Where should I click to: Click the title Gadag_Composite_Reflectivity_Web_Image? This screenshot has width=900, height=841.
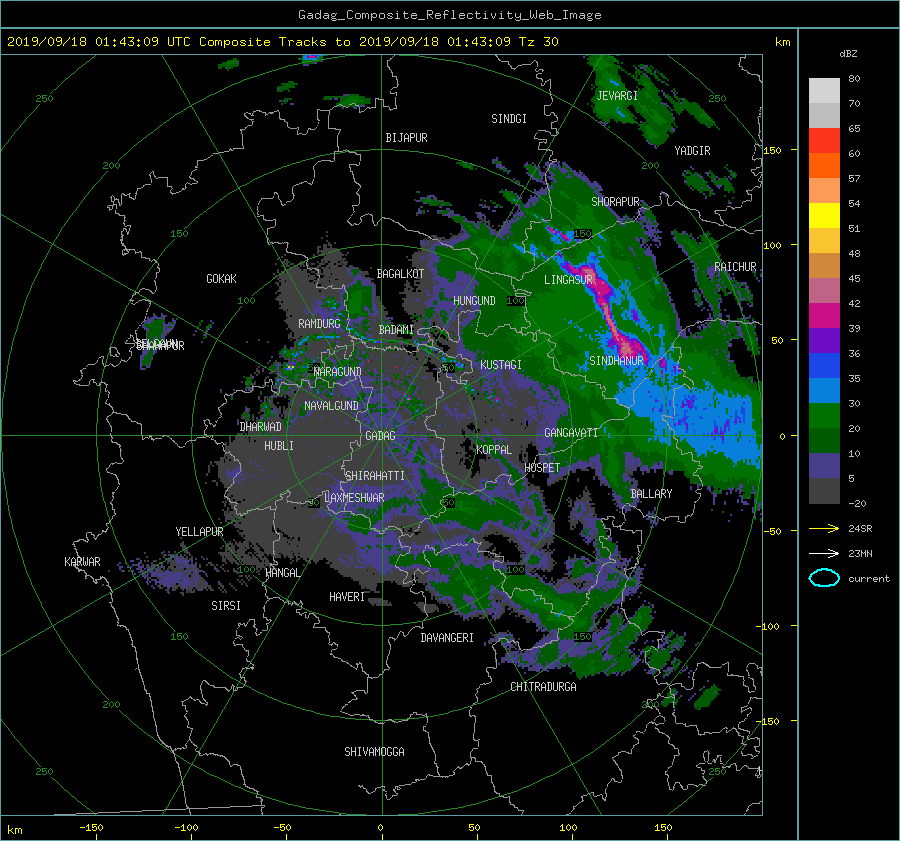pos(449,15)
